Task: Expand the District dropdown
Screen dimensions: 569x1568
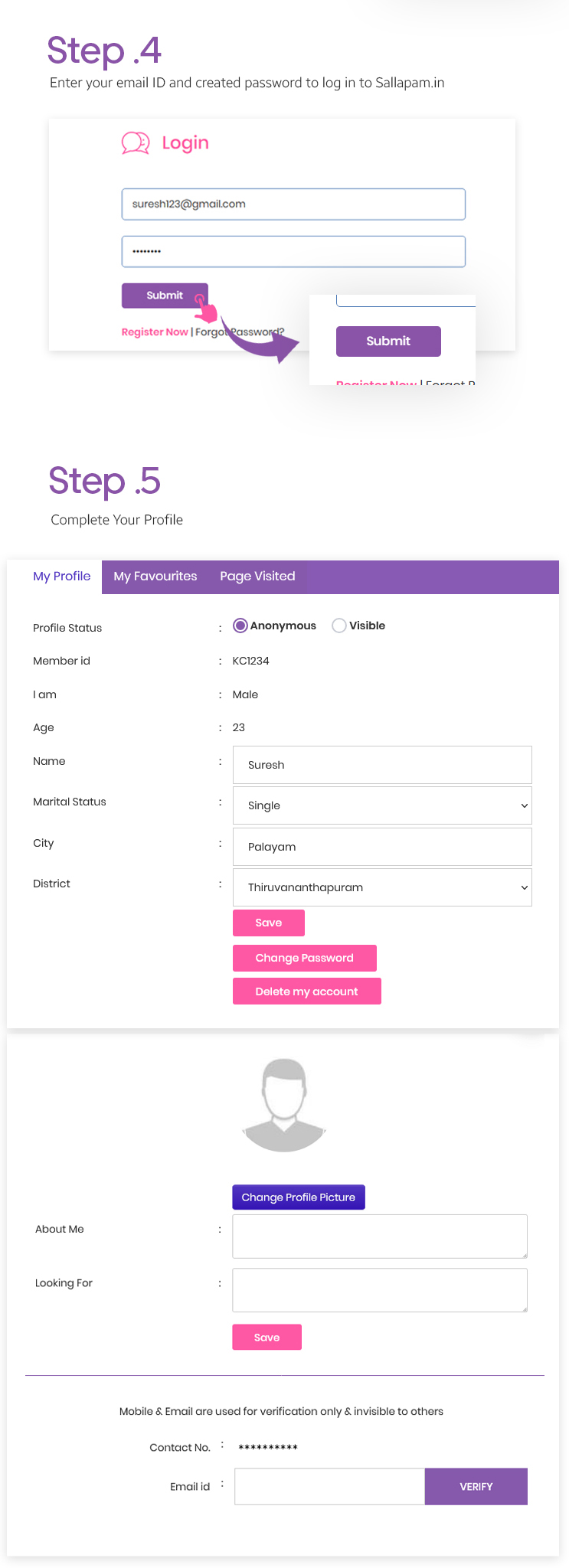Action: click(382, 887)
